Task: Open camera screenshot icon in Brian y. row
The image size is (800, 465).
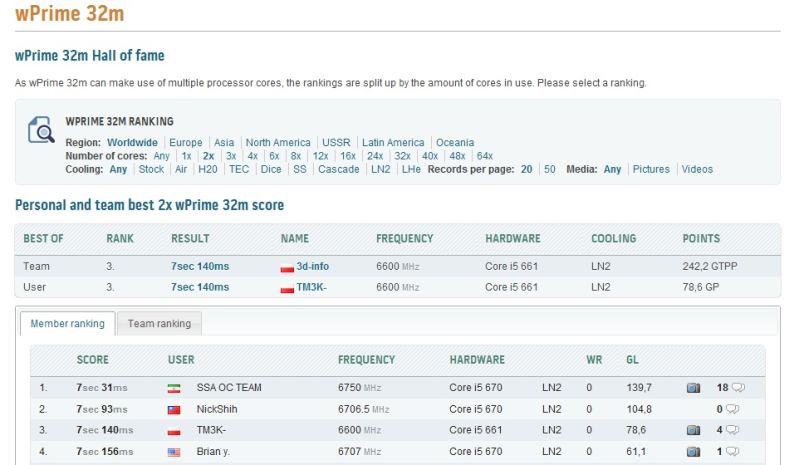Action: tap(693, 452)
